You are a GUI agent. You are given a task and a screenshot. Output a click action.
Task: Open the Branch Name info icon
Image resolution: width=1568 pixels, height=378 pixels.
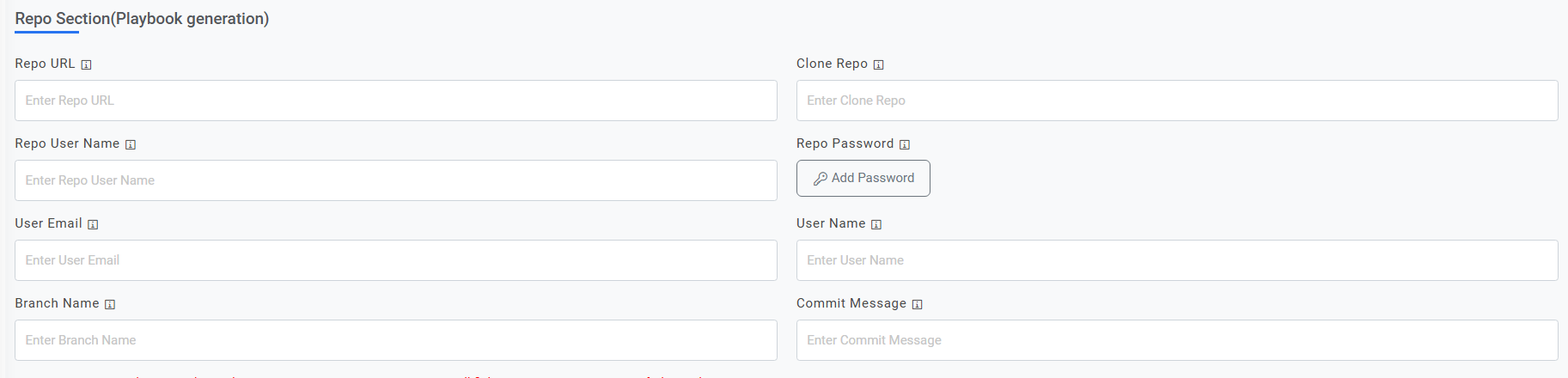click(110, 304)
